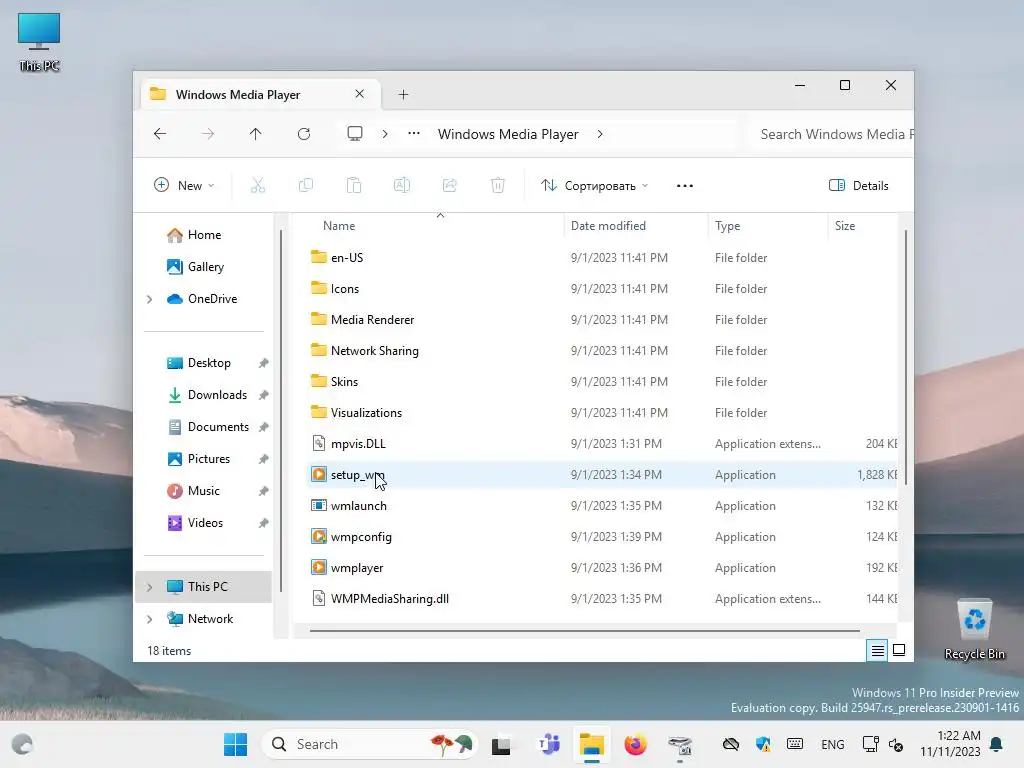Click the Delete trash icon
Image resolution: width=1024 pixels, height=768 pixels.
(x=498, y=185)
